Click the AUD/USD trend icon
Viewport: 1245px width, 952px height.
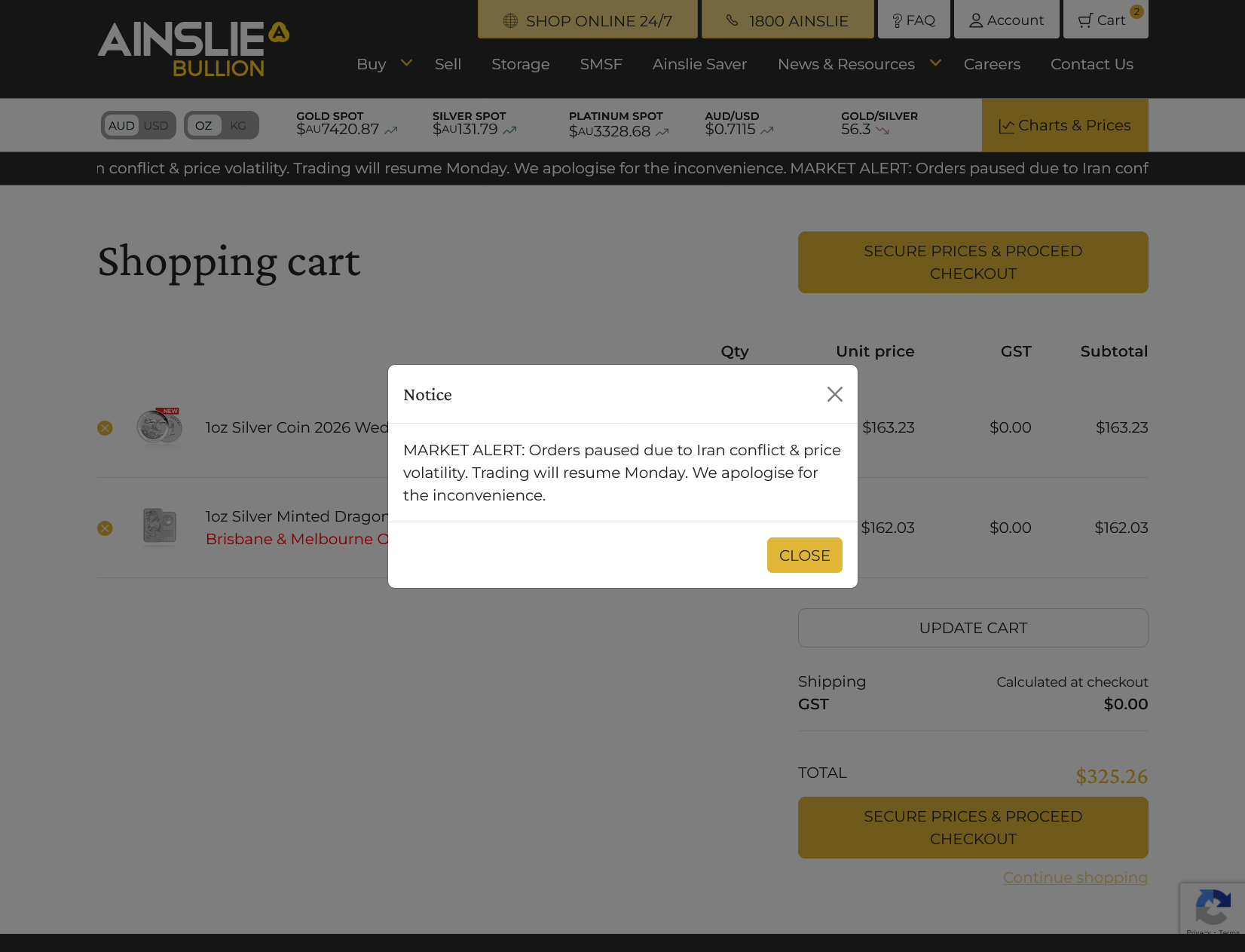click(767, 130)
